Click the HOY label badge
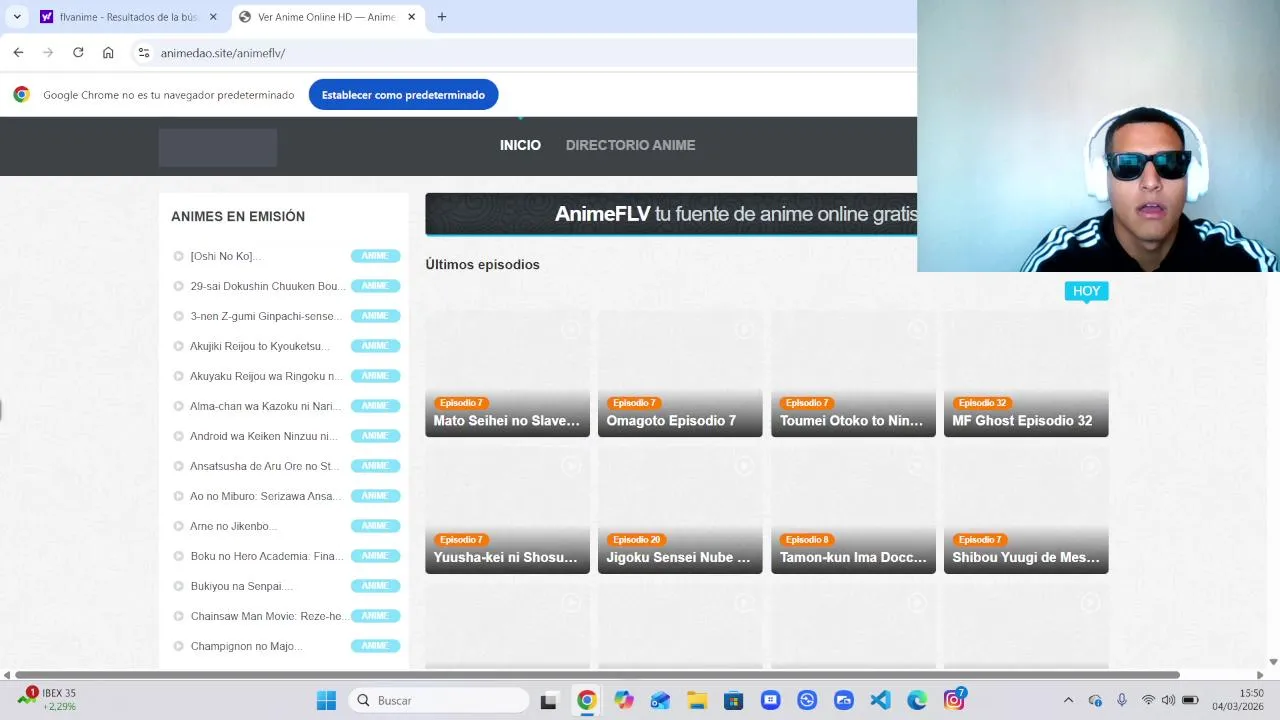The image size is (1280, 720). (1086, 291)
